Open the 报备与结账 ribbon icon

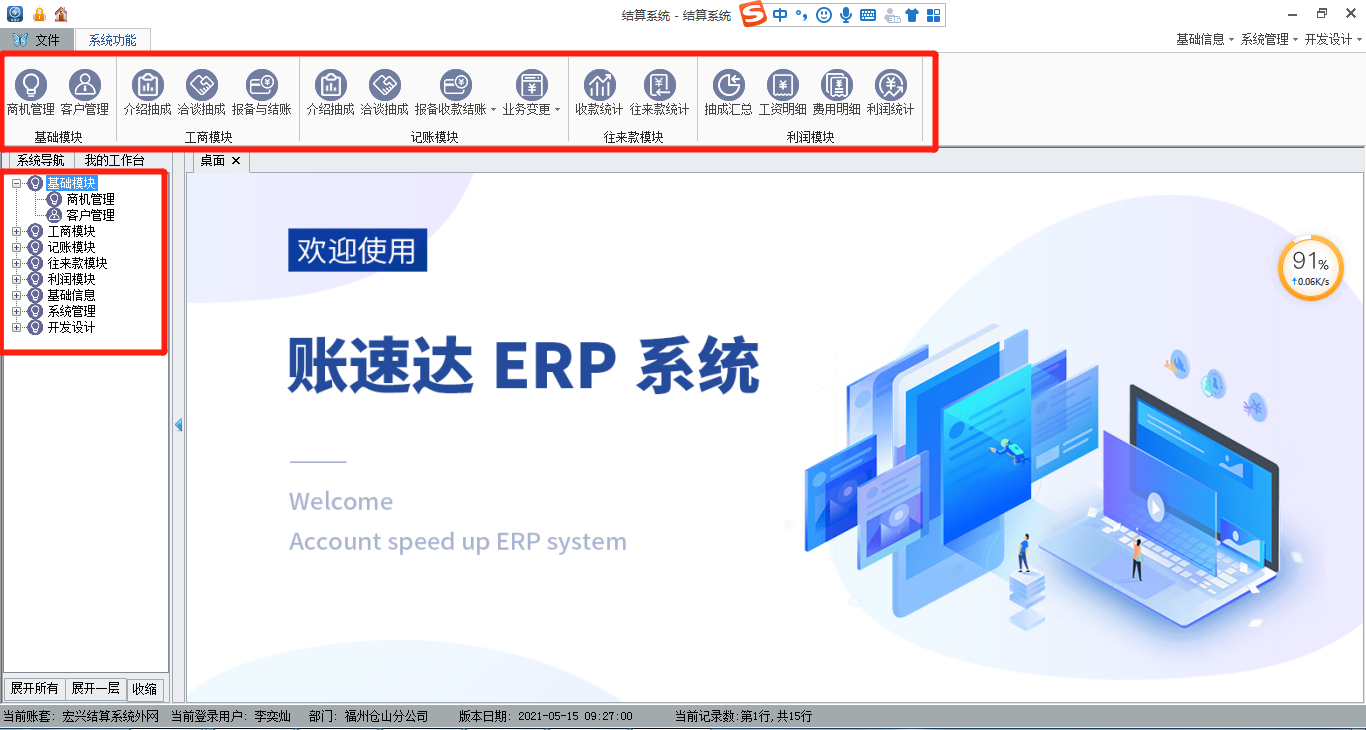pyautogui.click(x=262, y=94)
